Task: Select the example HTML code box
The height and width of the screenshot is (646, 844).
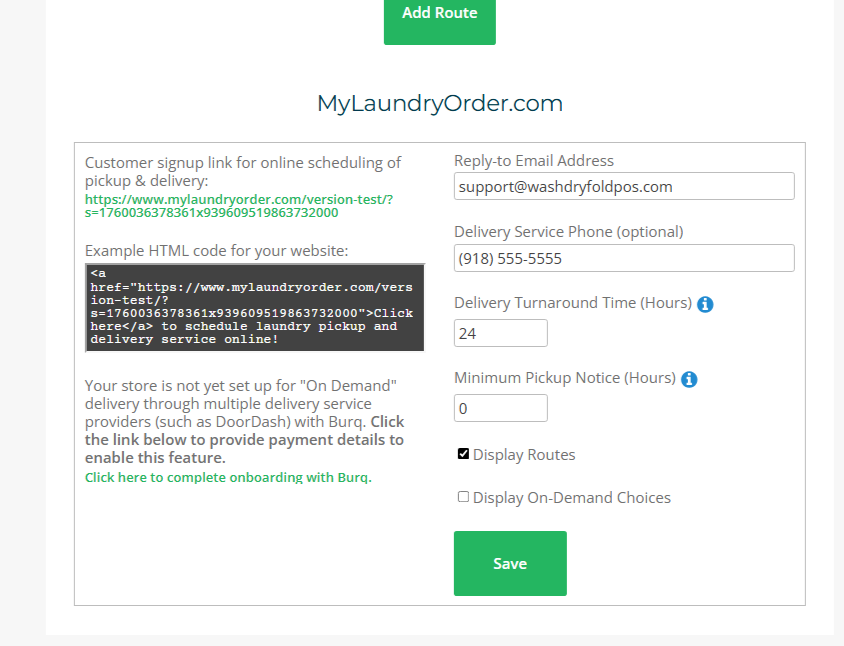Action: click(255, 307)
